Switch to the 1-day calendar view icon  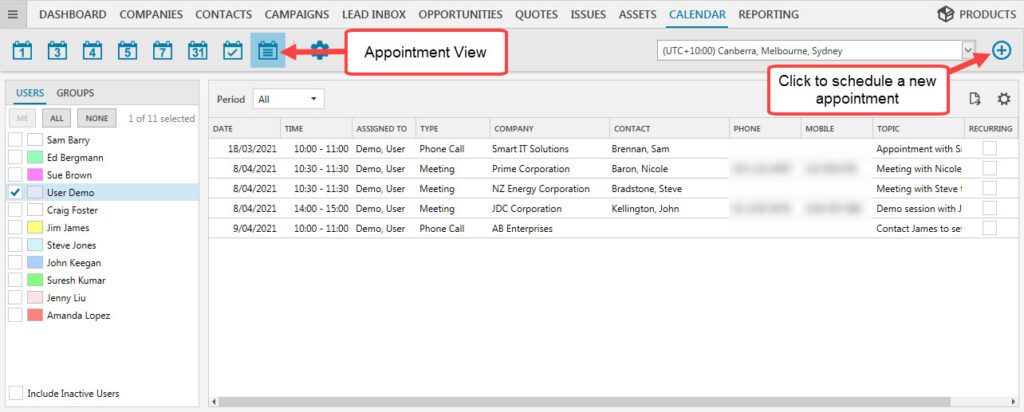24,50
